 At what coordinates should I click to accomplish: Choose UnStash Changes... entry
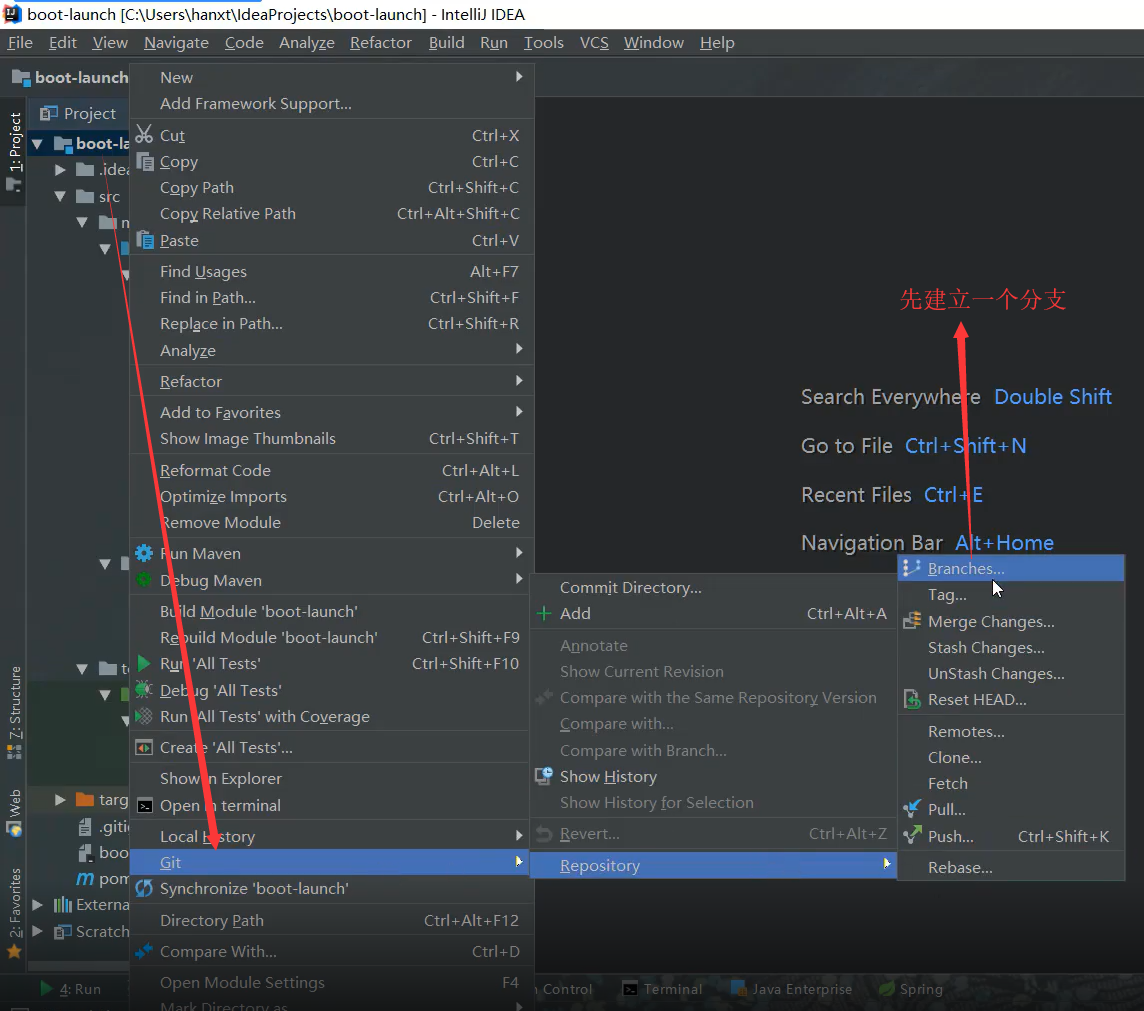[x=1010, y=673]
